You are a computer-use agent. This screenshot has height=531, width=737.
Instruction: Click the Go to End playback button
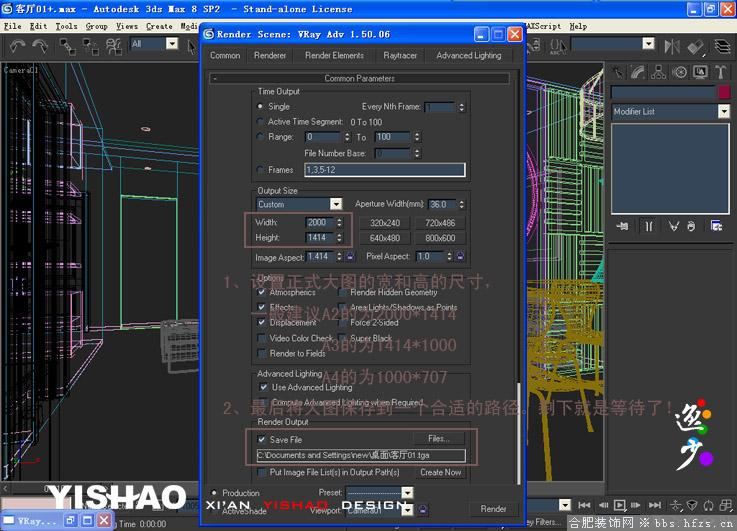(x=655, y=505)
